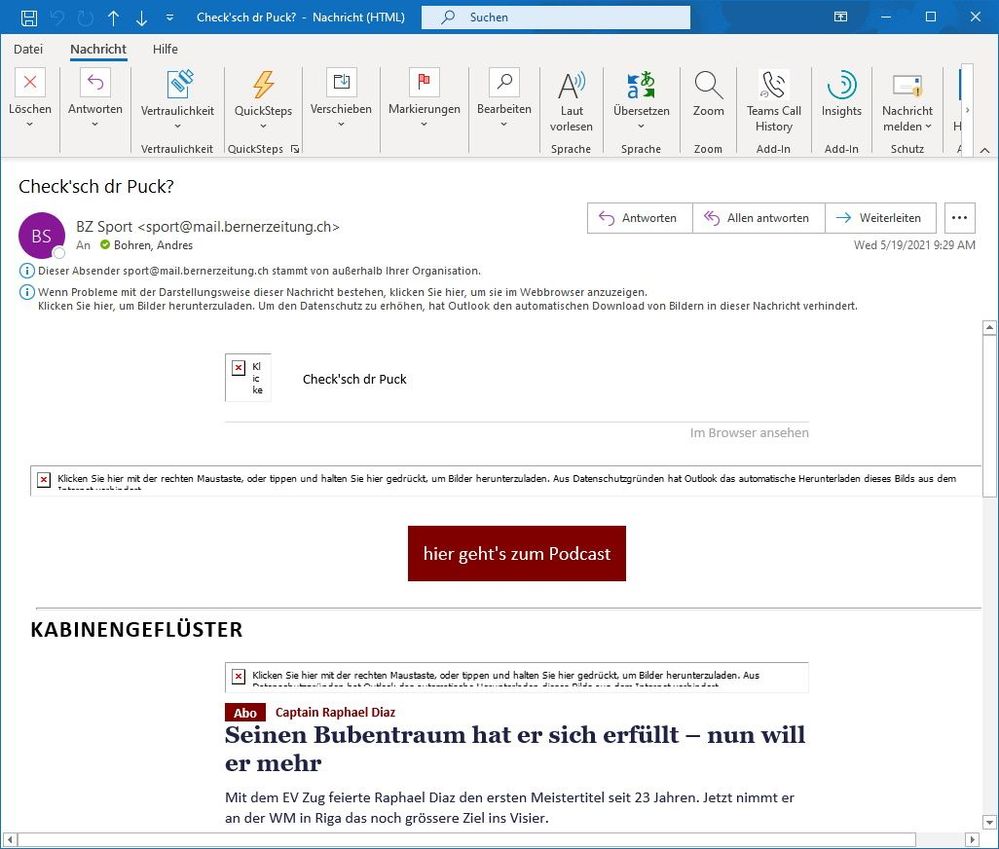Image resolution: width=999 pixels, height=849 pixels.
Task: Click Allen antworten button
Action: click(758, 218)
